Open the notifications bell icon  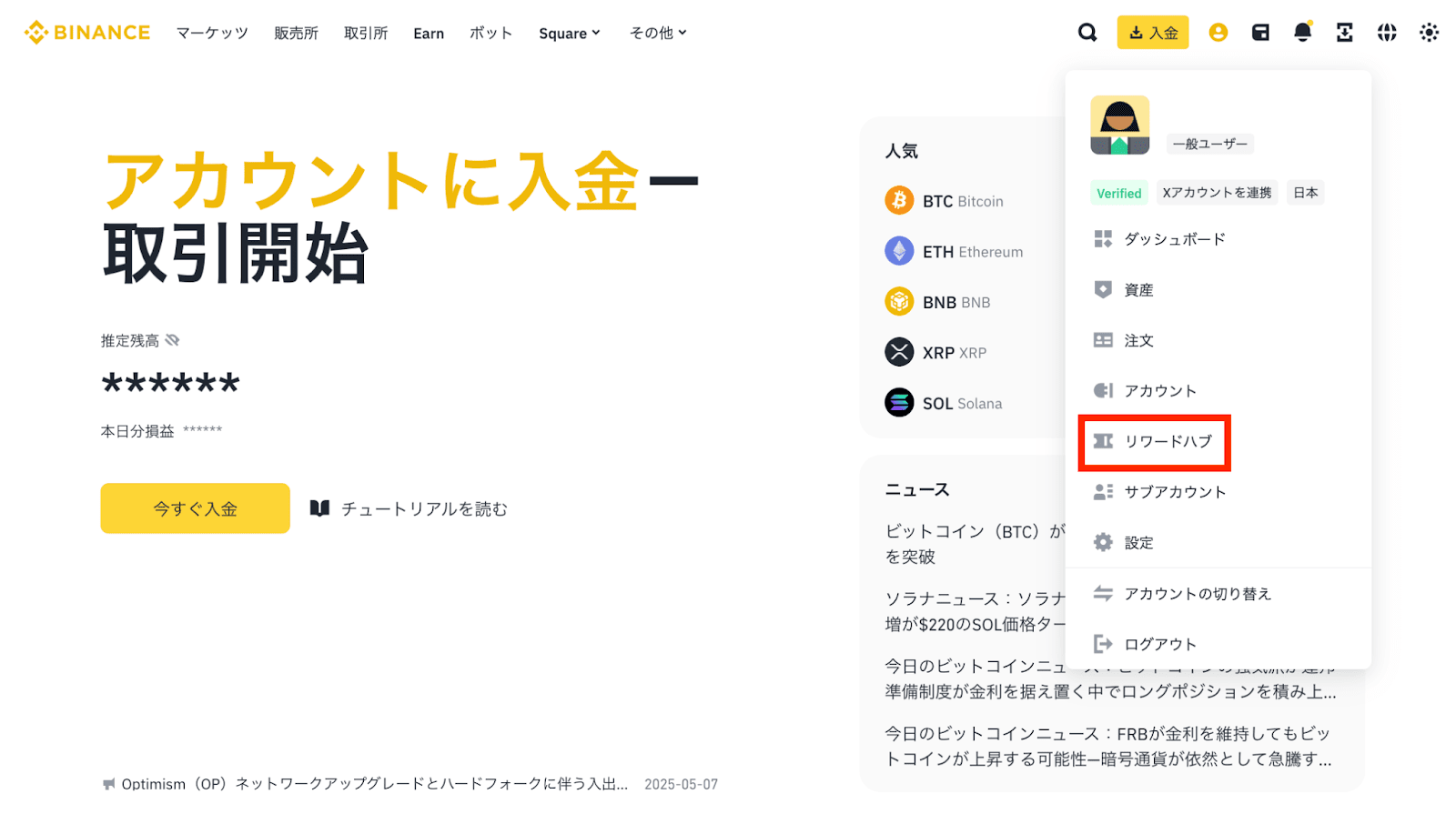click(x=1302, y=32)
